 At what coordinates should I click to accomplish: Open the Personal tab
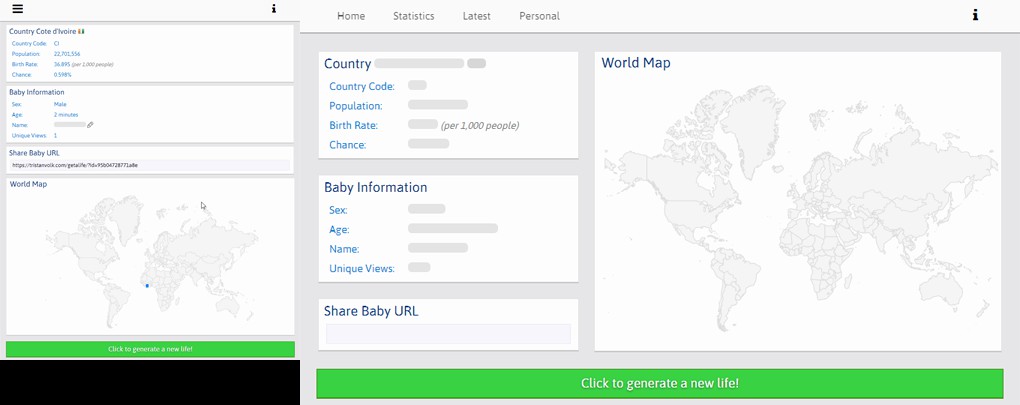click(539, 16)
